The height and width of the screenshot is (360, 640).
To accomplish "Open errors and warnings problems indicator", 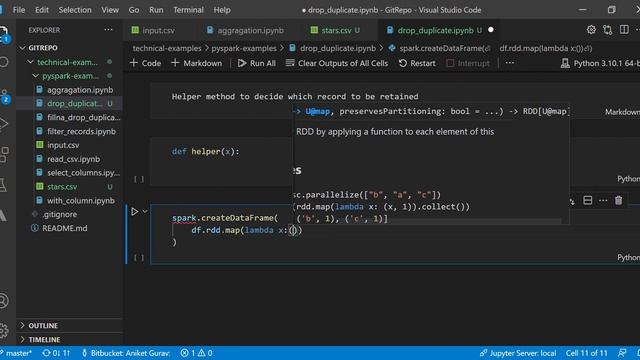I will tap(197, 353).
